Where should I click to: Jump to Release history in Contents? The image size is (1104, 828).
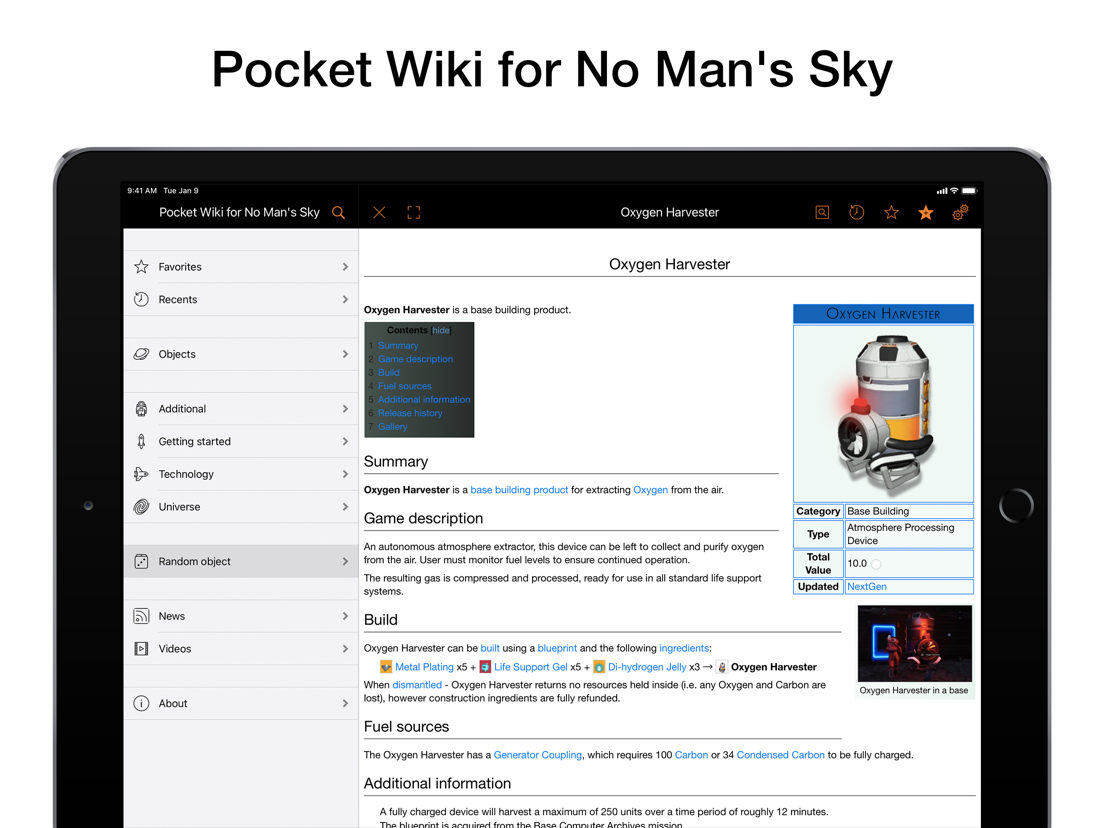point(410,413)
